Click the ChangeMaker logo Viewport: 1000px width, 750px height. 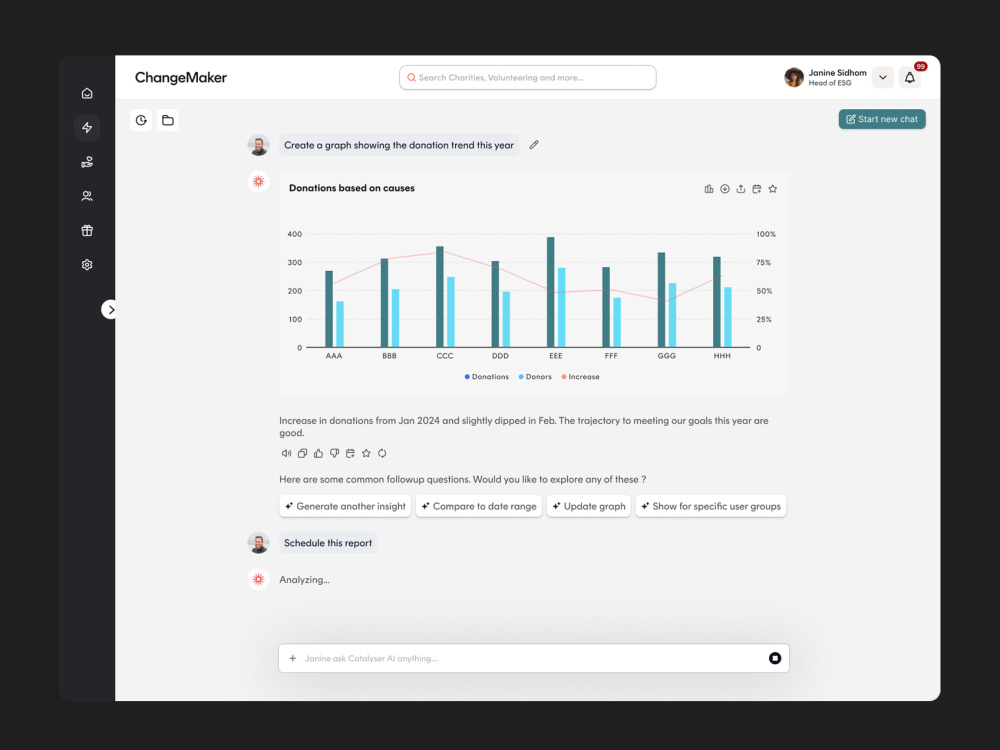(181, 78)
